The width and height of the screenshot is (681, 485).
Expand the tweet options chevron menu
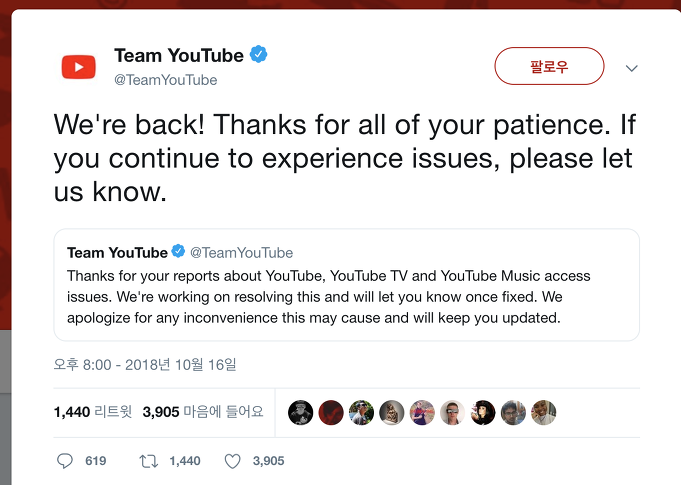(x=631, y=68)
